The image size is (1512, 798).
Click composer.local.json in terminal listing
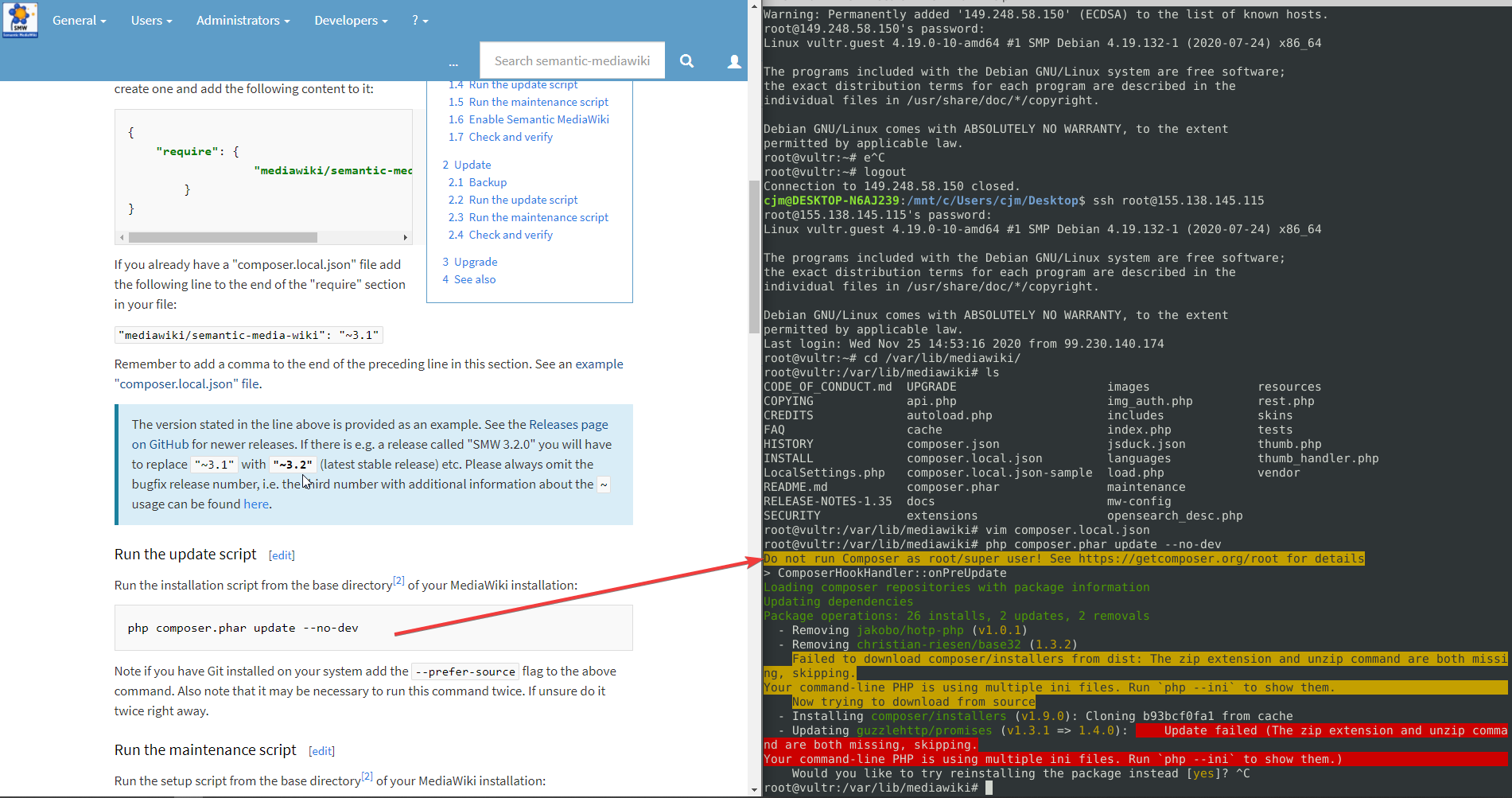974,458
